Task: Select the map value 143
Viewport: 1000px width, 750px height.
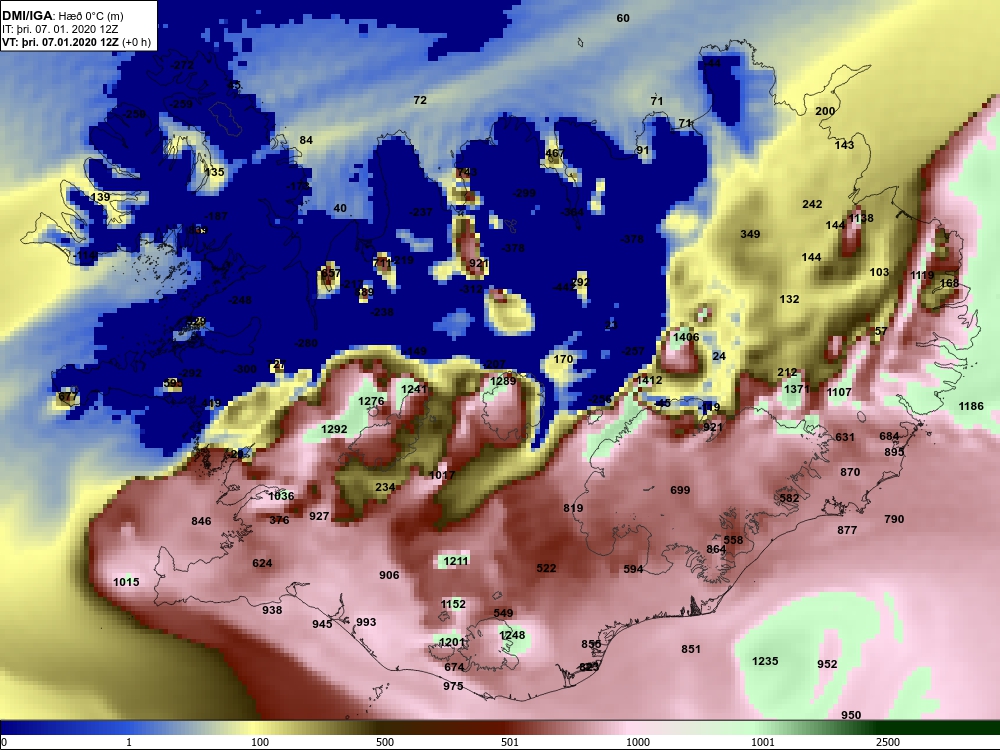Action: [x=844, y=145]
